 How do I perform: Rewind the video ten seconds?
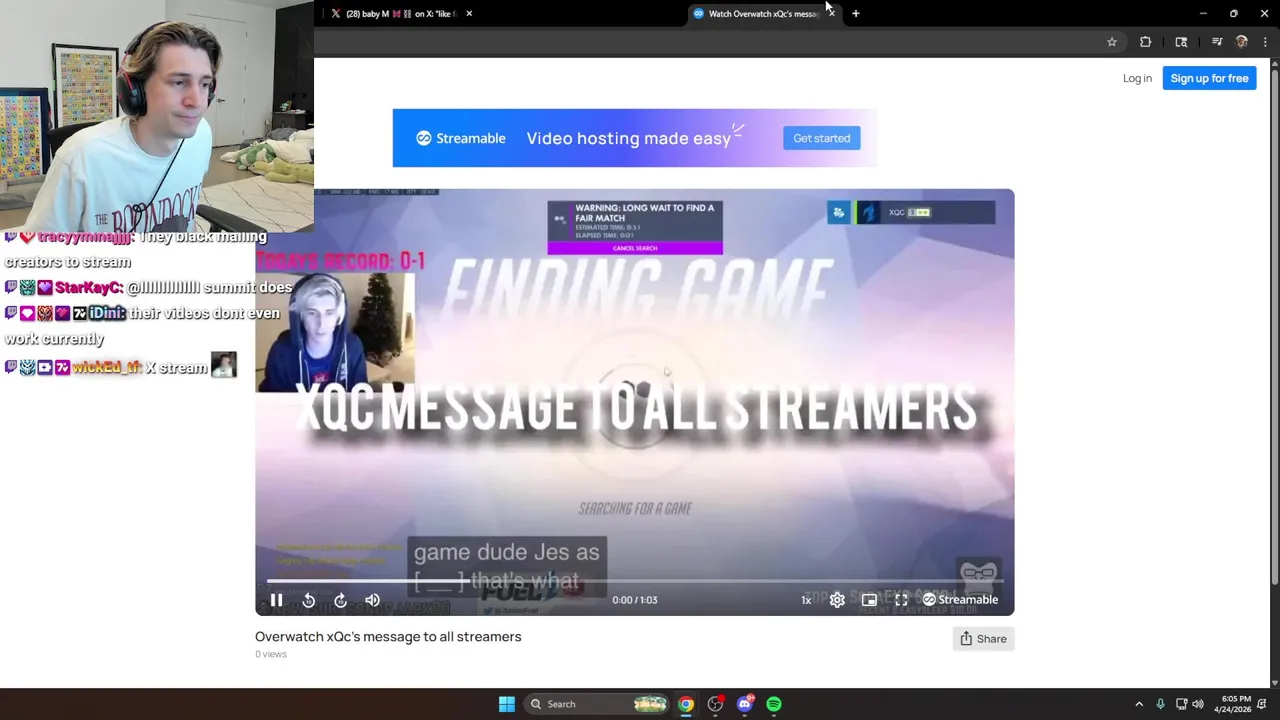pyautogui.click(x=309, y=600)
